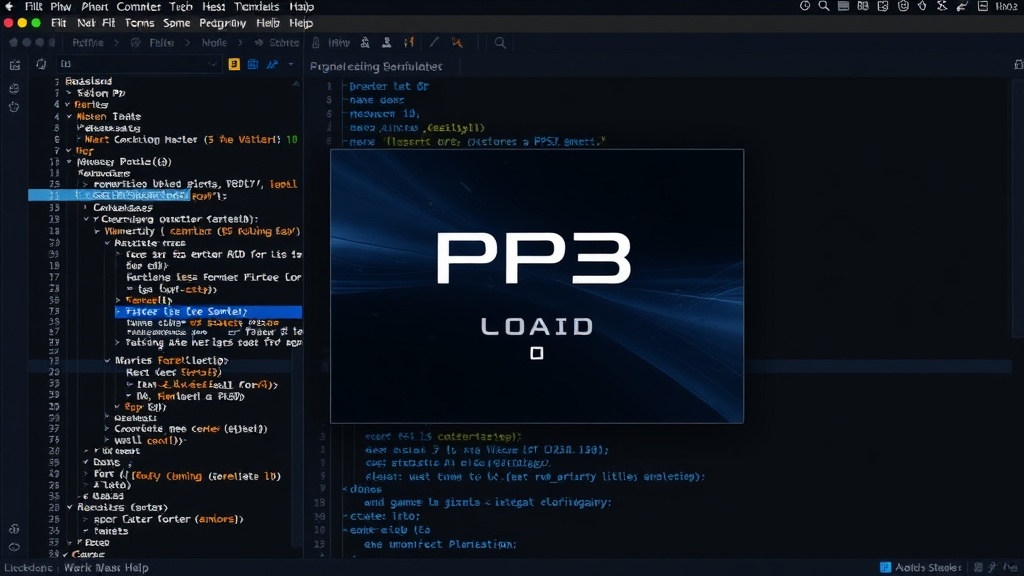Click the 'Rcfllye' breadcrumb item

coord(88,42)
